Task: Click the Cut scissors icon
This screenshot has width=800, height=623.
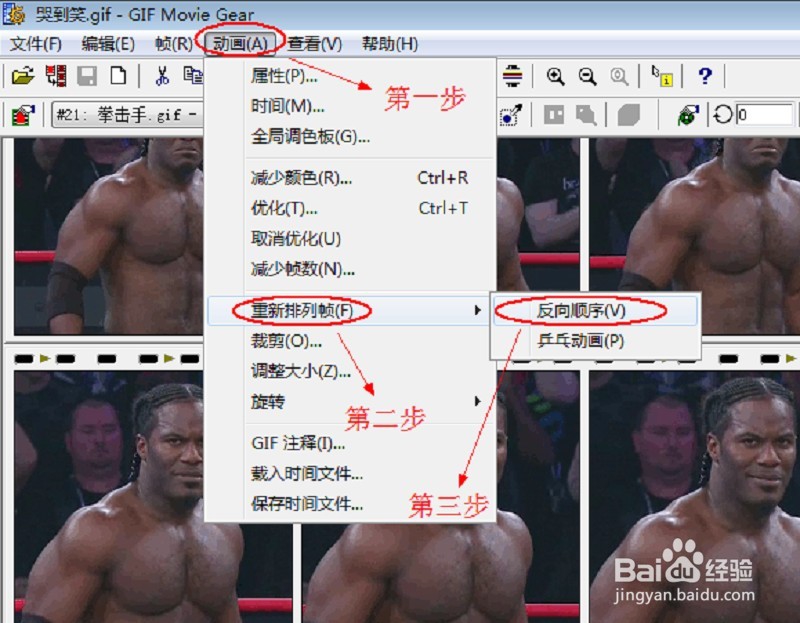Action: [x=162, y=76]
